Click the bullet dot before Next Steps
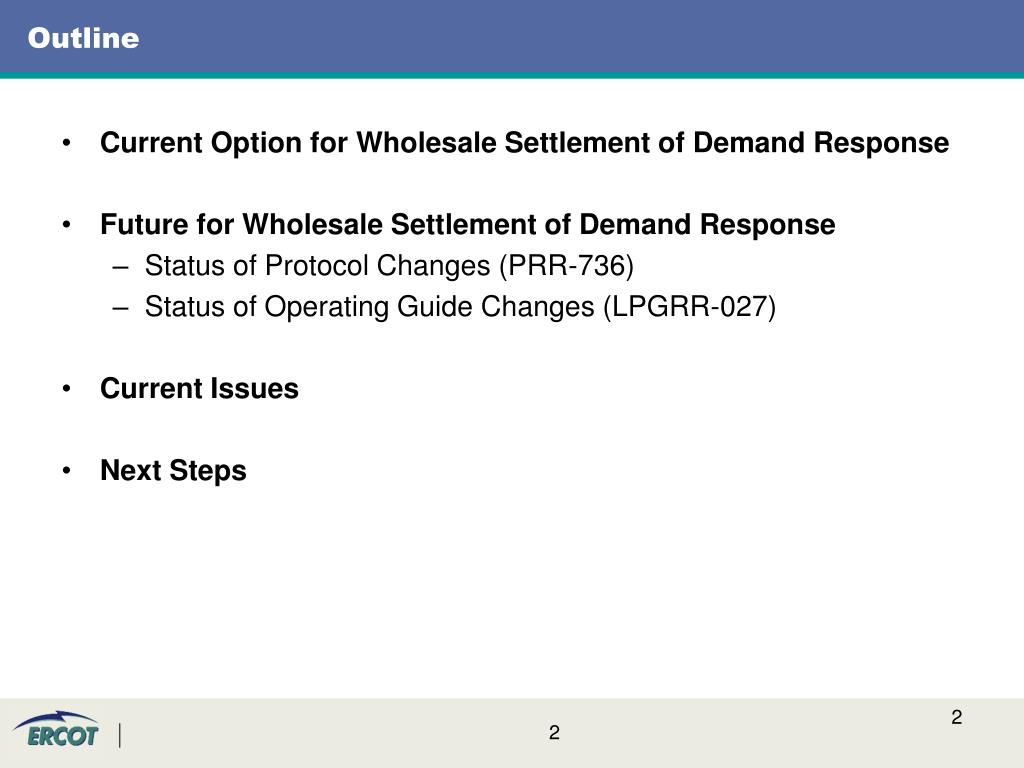Screen dimensions: 1024x768 click(x=67, y=470)
